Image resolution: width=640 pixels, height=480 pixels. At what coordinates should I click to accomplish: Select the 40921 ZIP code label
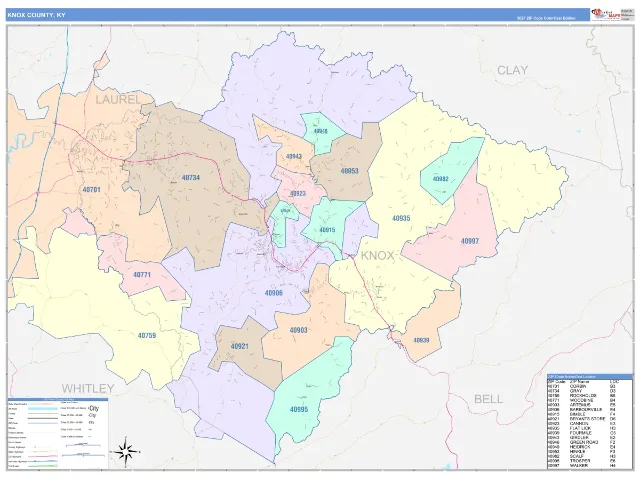pyautogui.click(x=240, y=346)
